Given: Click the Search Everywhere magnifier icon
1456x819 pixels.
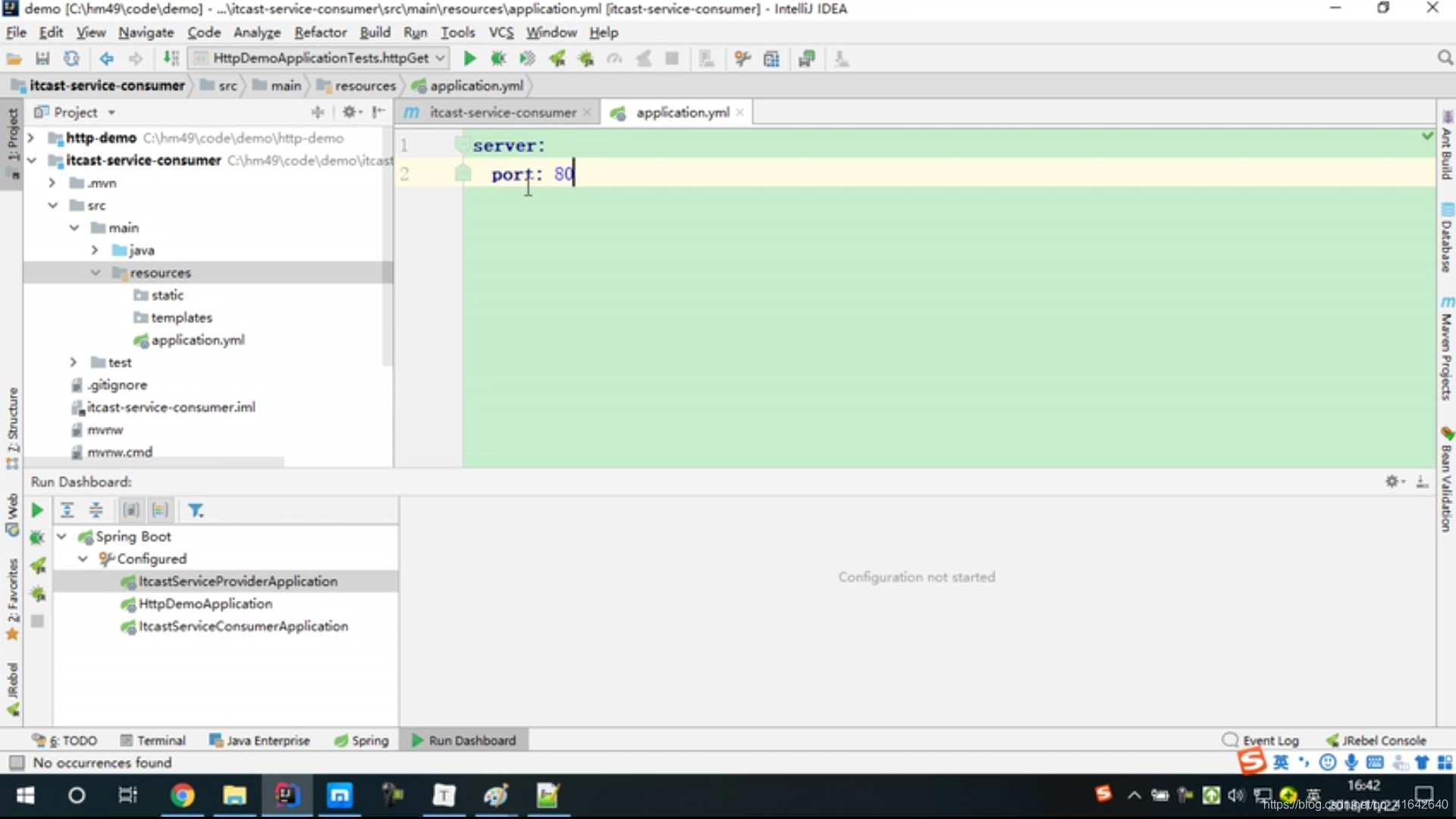Looking at the screenshot, I should tap(1445, 58).
